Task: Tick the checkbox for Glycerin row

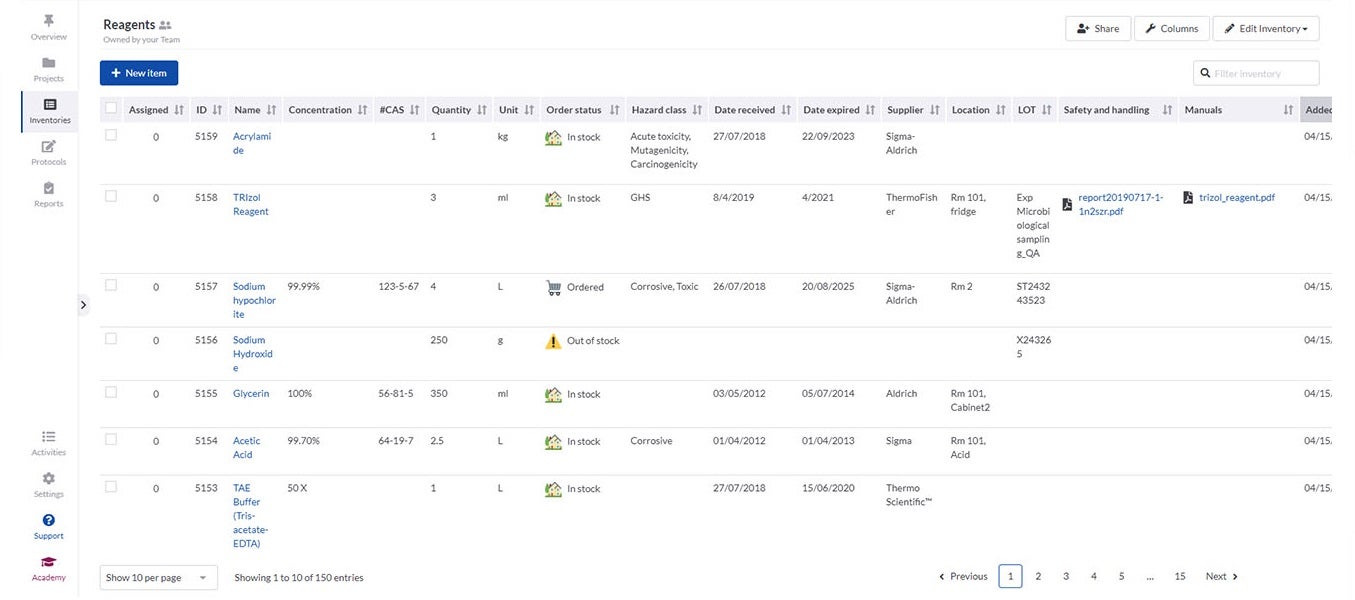Action: pos(111,392)
